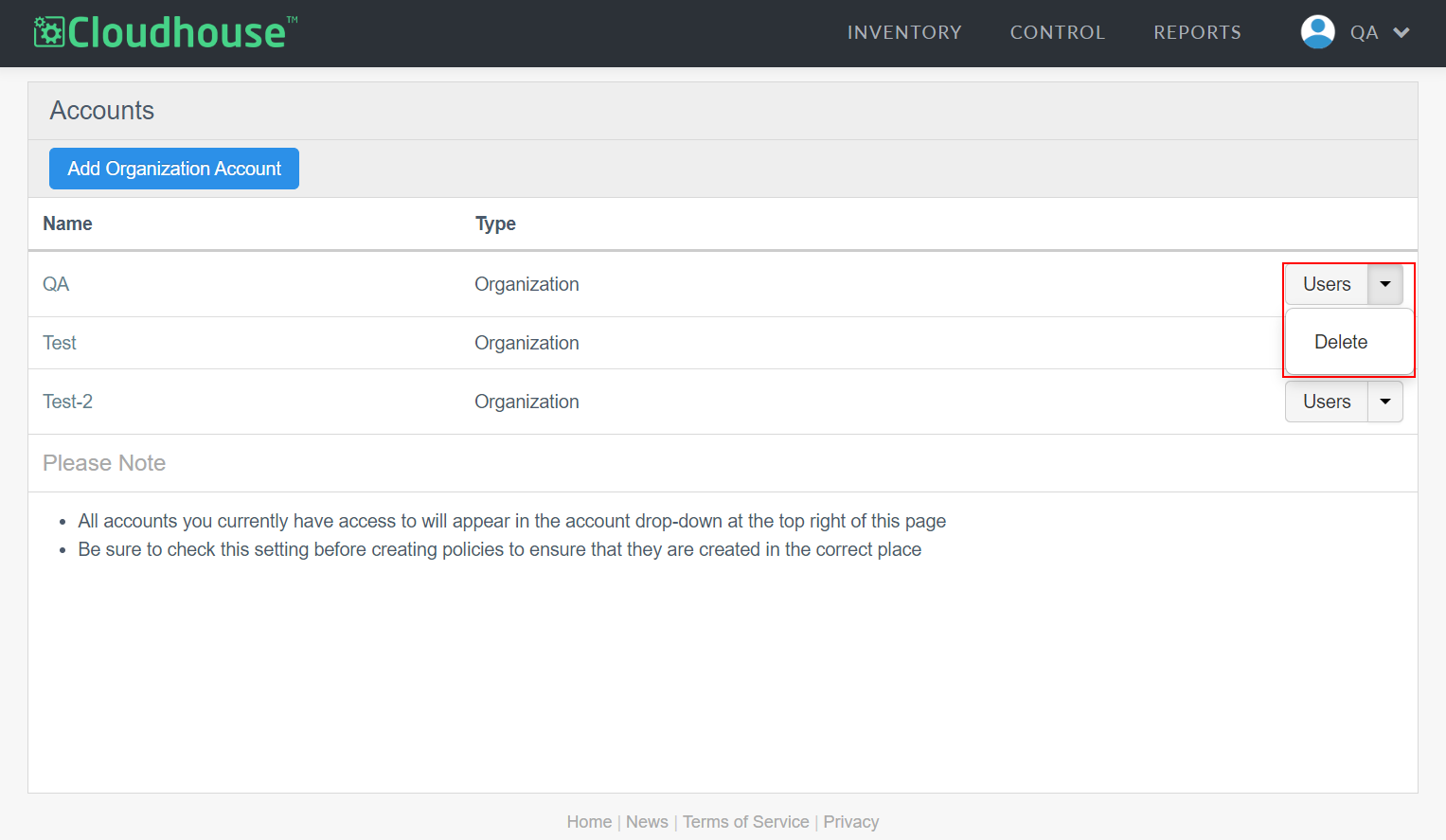Image resolution: width=1446 pixels, height=840 pixels.
Task: Click the Please Note heading
Action: tap(104, 463)
